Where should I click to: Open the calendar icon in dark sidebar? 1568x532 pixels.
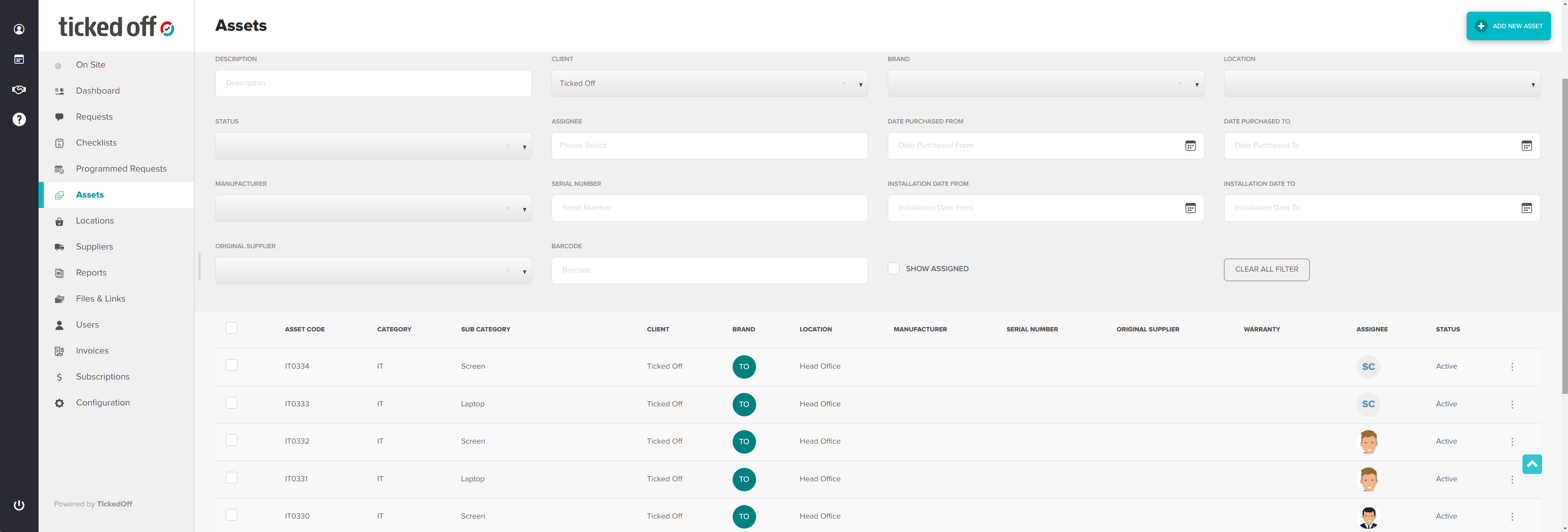click(x=19, y=59)
